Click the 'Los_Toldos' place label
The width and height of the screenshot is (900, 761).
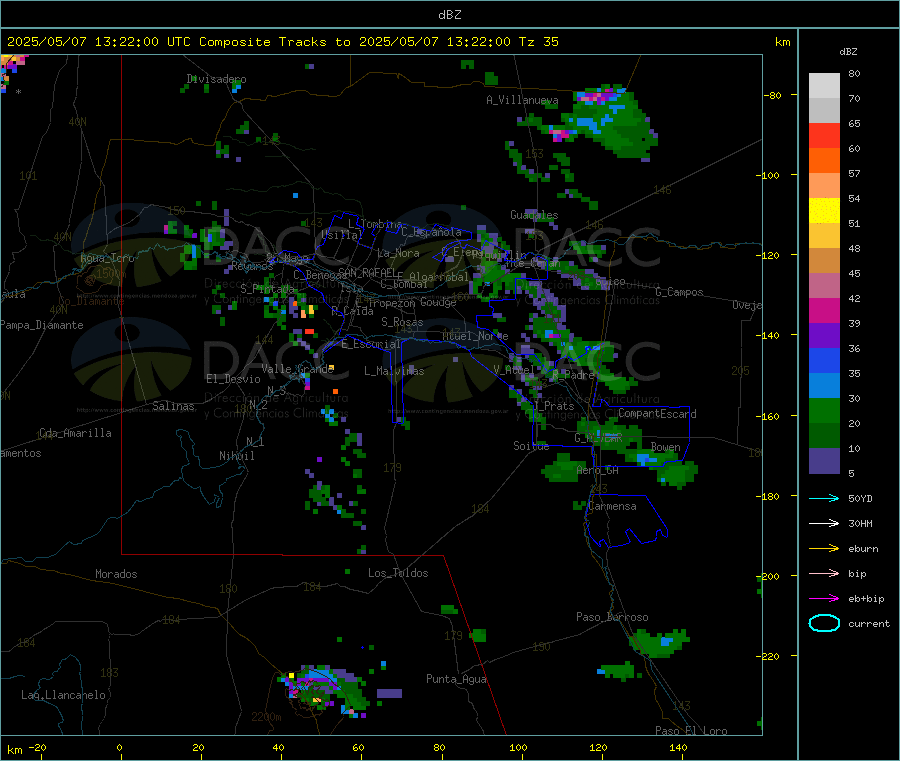tap(398, 573)
